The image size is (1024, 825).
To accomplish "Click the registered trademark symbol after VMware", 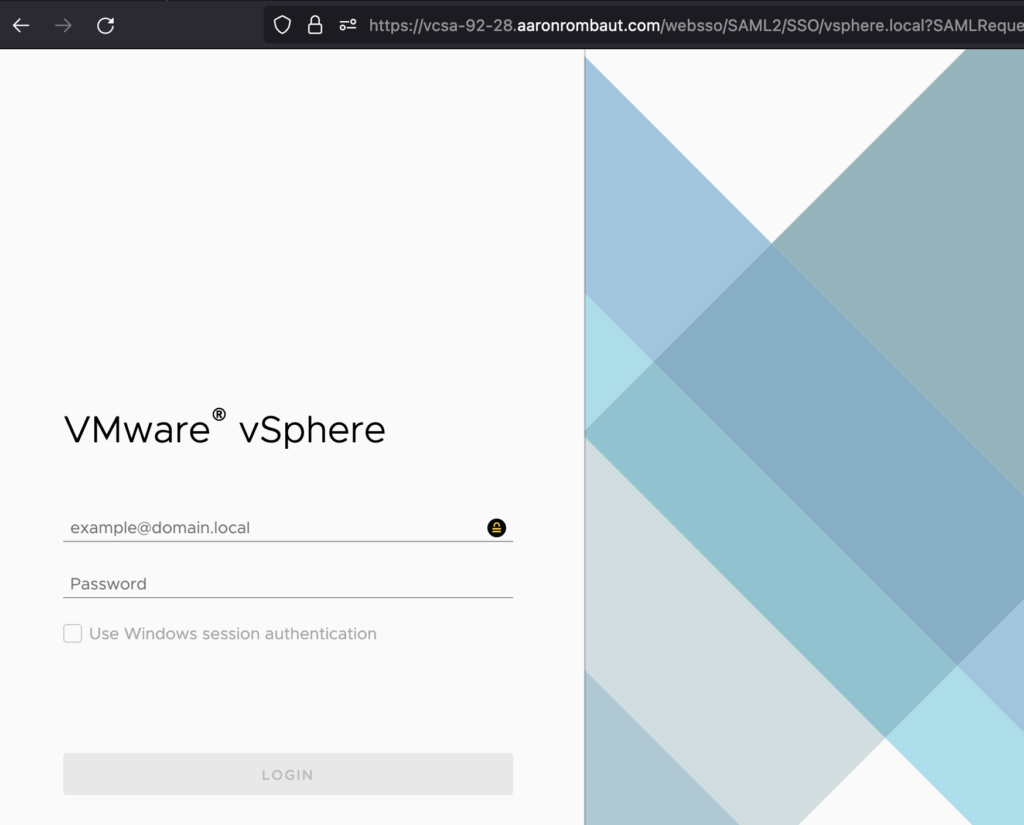I will point(218,415).
